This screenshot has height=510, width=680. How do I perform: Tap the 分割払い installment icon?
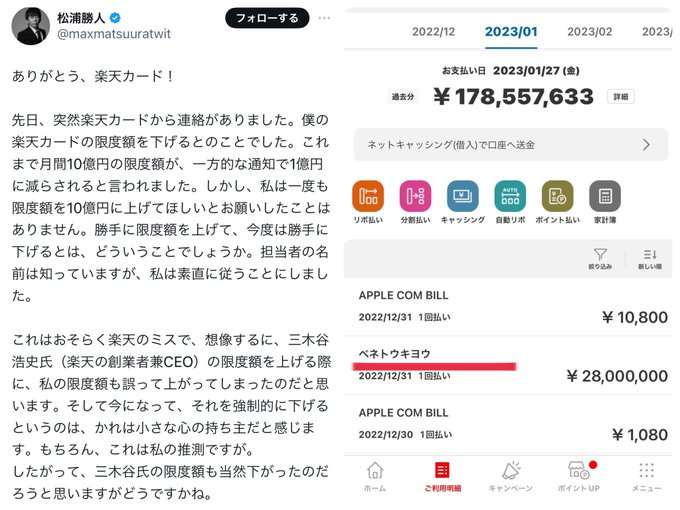click(415, 196)
